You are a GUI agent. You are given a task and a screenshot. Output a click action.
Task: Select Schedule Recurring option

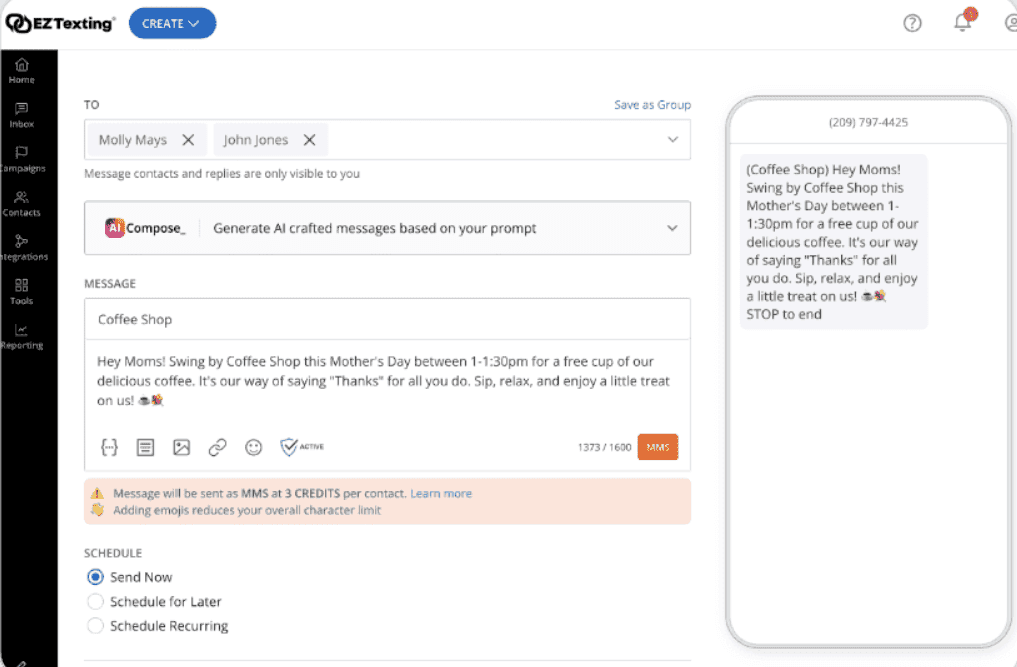95,625
